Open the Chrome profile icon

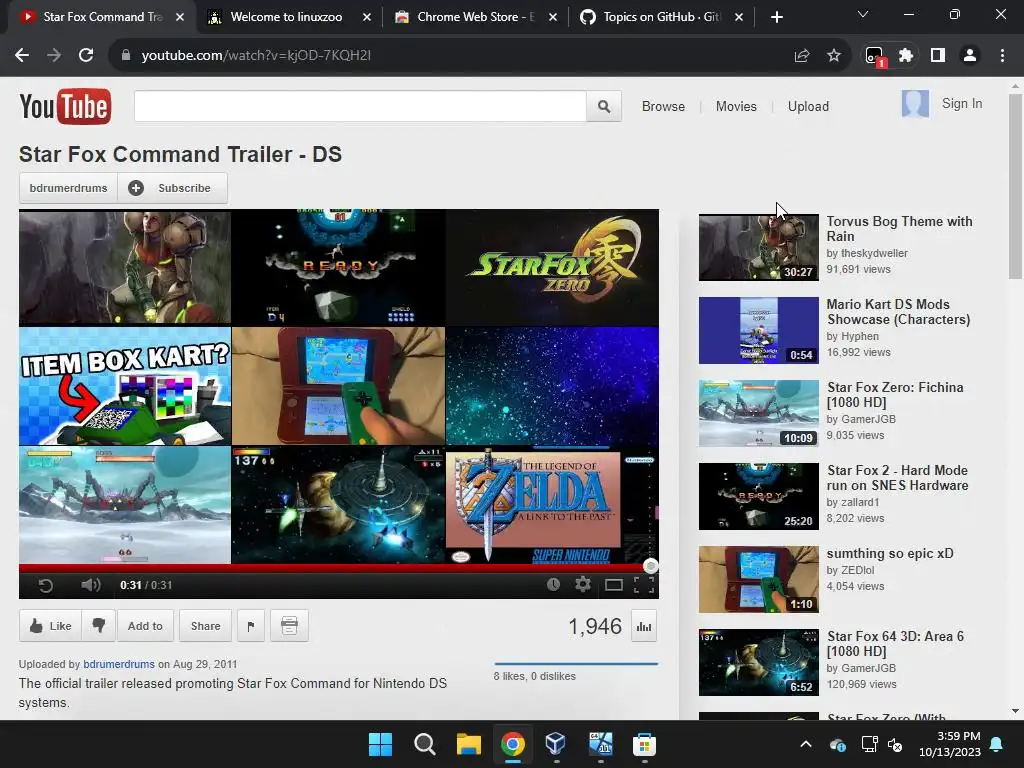pos(970,56)
